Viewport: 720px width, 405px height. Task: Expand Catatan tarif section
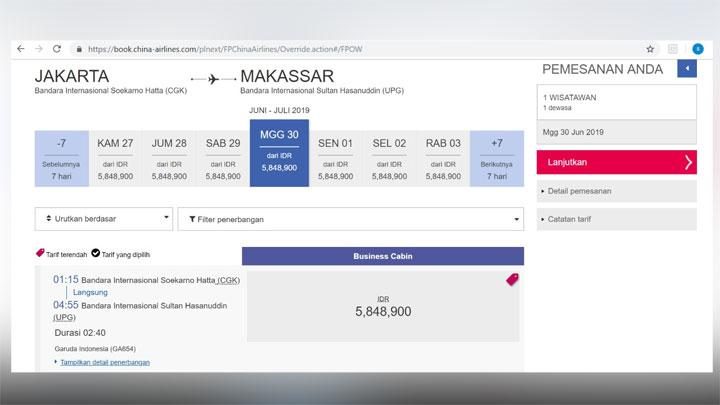[x=570, y=218]
